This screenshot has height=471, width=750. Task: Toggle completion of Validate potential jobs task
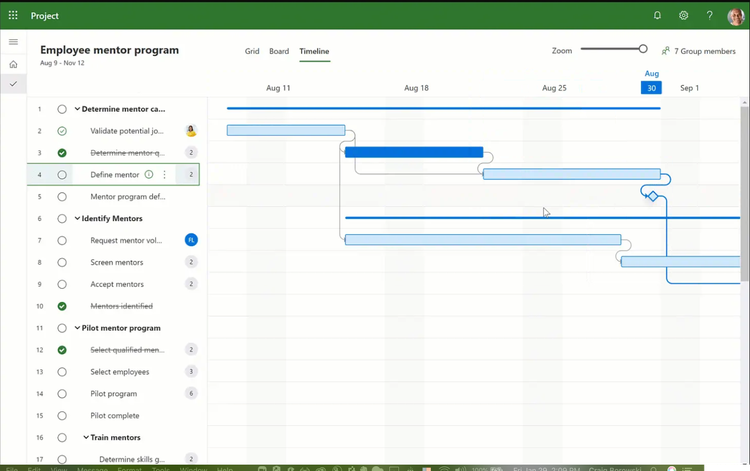(x=62, y=131)
